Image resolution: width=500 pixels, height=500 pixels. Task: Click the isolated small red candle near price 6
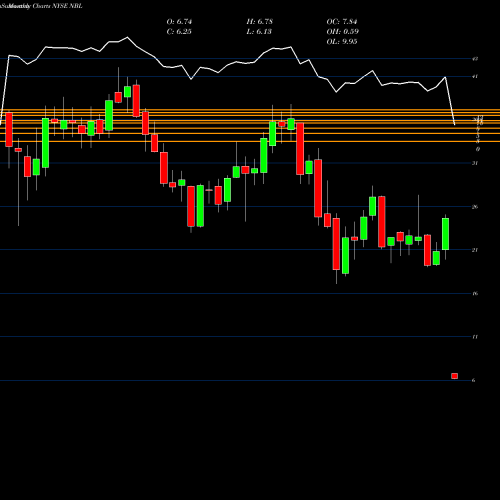coord(454,376)
